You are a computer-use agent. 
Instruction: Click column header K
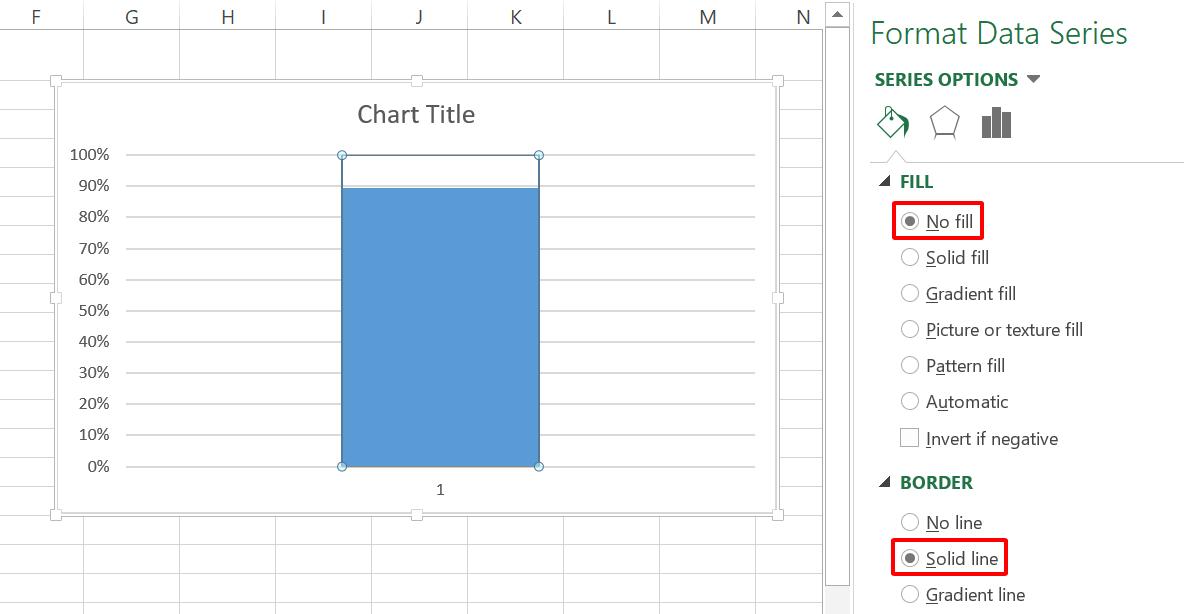tap(514, 16)
